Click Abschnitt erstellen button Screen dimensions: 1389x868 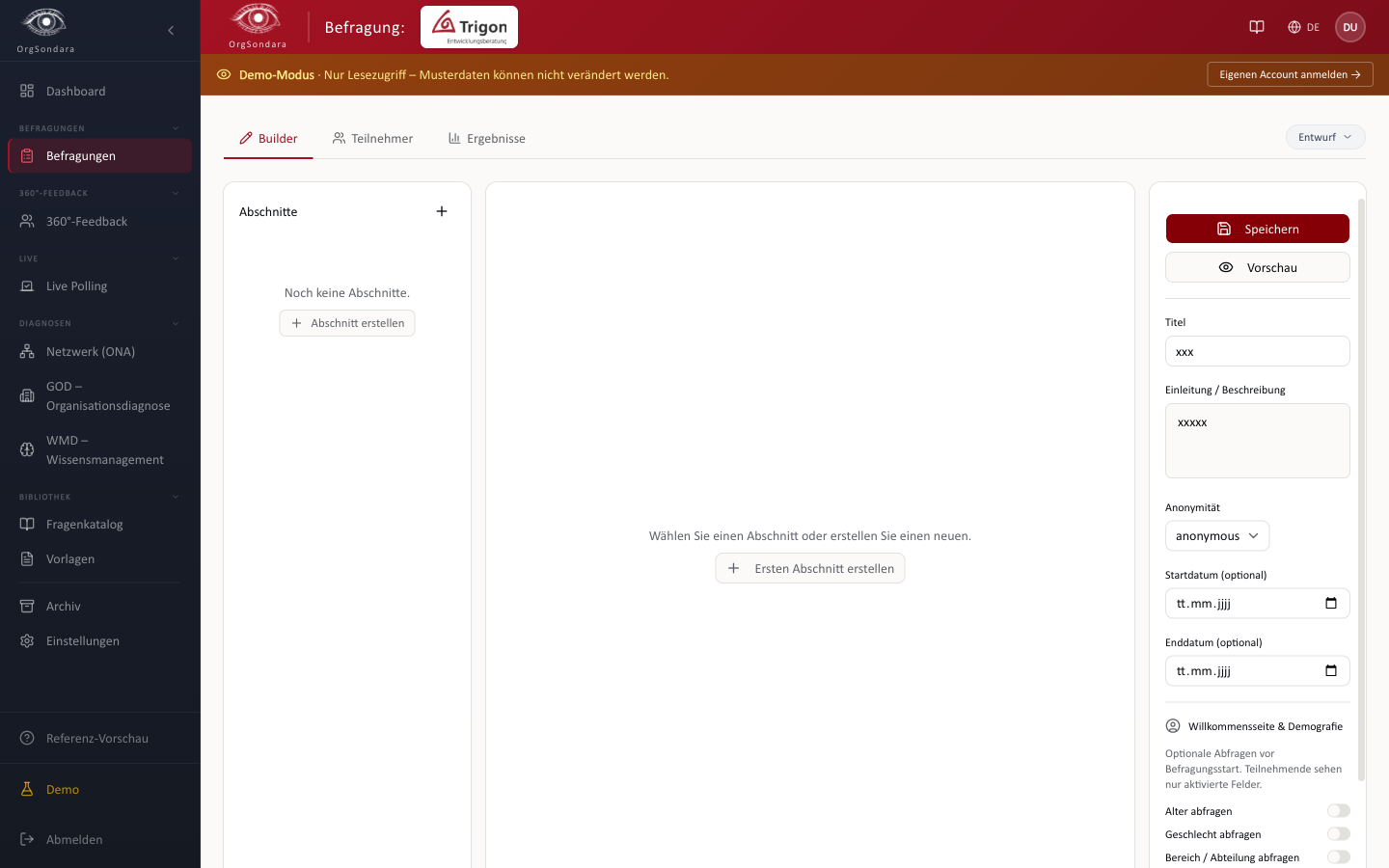point(347,323)
